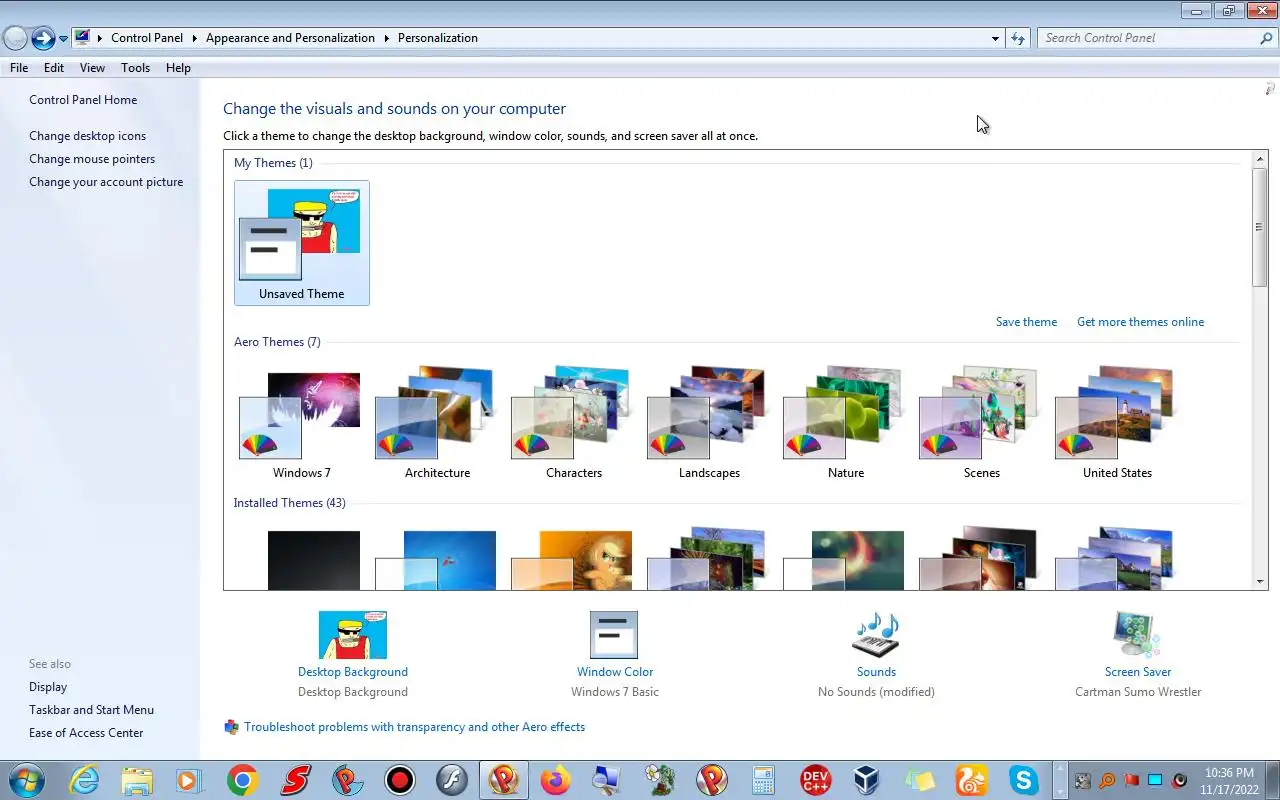Open the Flash Player taskbar icon
The width and height of the screenshot is (1280, 800).
pos(452,780)
